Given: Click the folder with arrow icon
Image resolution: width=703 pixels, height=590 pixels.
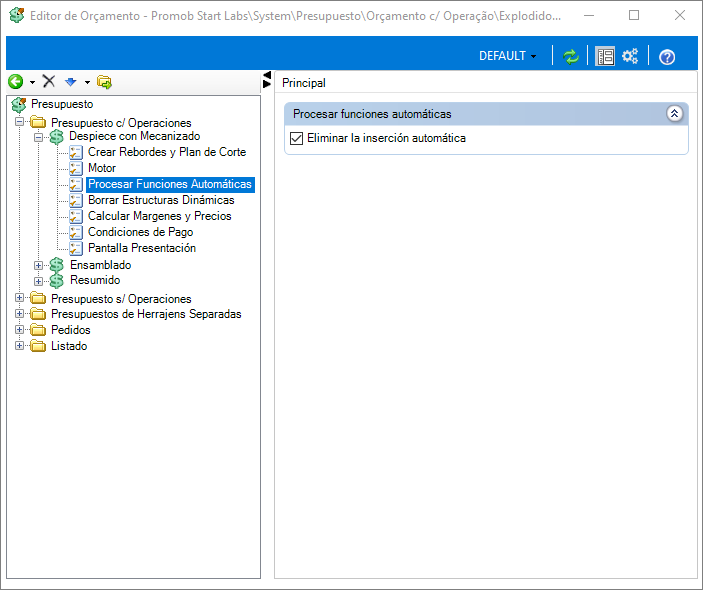Looking at the screenshot, I should click(x=104, y=82).
